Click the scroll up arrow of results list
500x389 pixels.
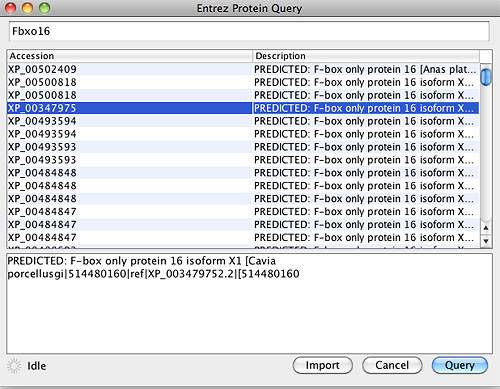(486, 228)
